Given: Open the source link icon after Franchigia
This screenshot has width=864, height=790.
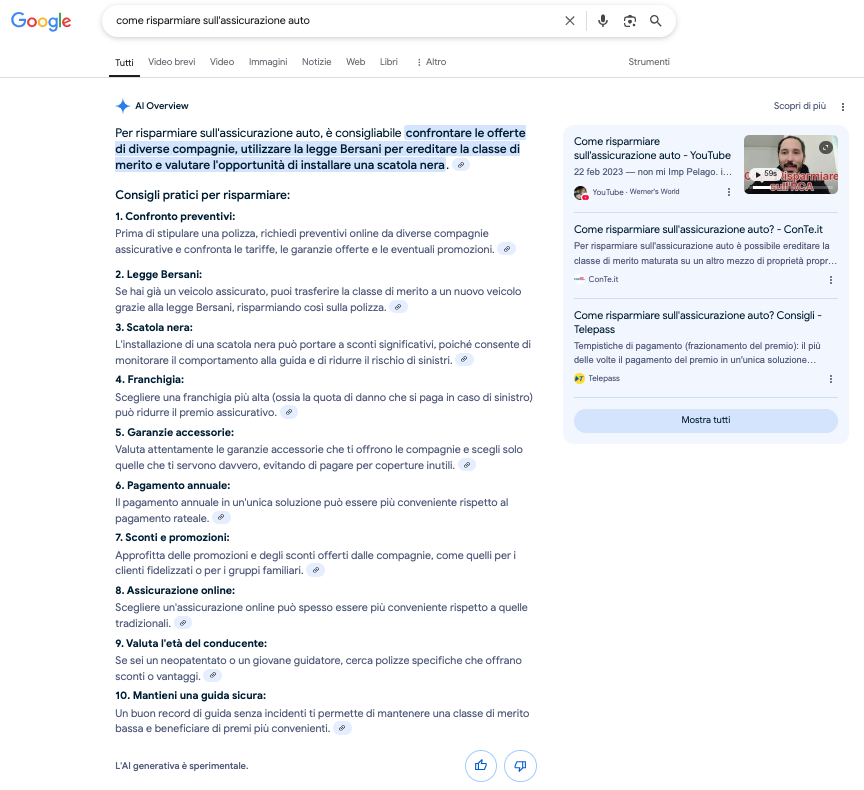Looking at the screenshot, I should tap(289, 412).
